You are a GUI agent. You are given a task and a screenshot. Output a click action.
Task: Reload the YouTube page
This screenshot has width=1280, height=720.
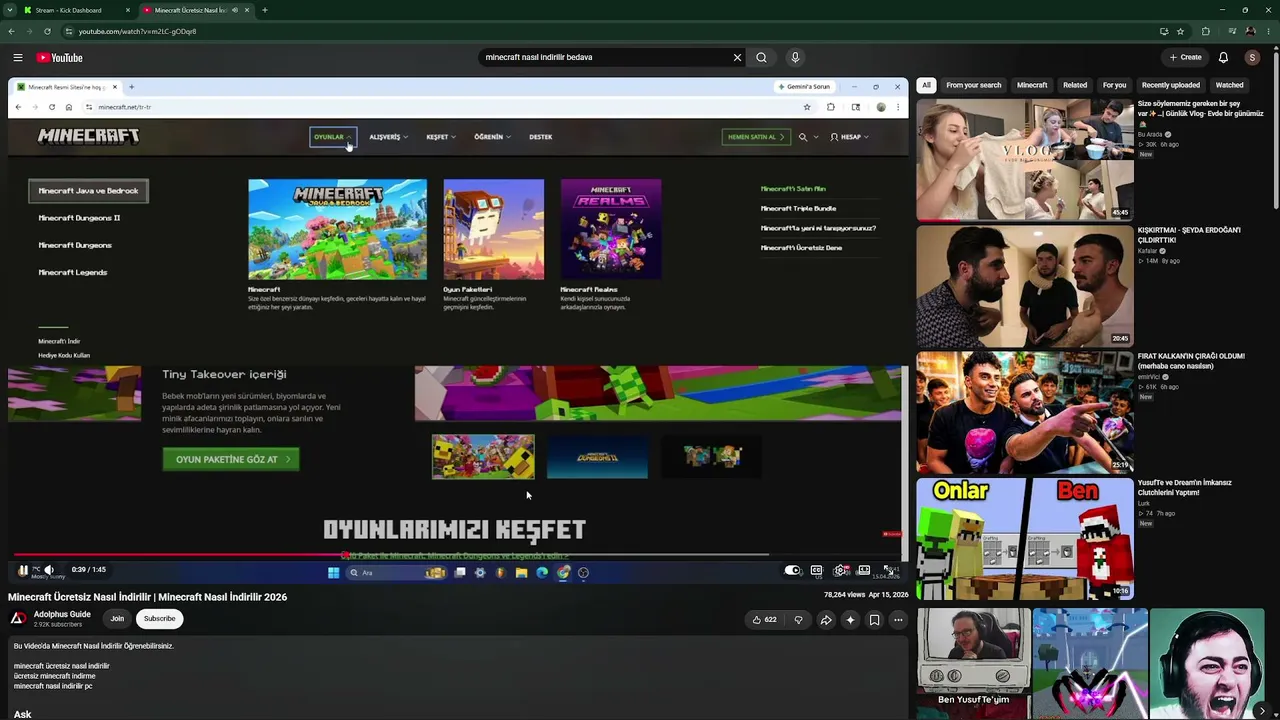coord(47,31)
